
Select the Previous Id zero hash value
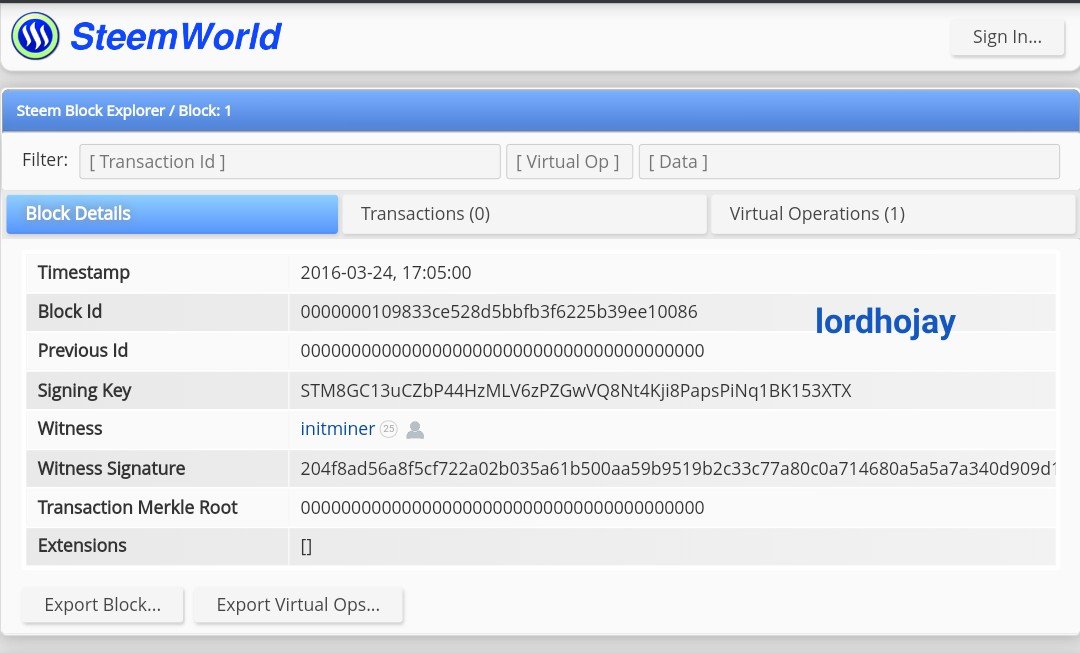(502, 351)
